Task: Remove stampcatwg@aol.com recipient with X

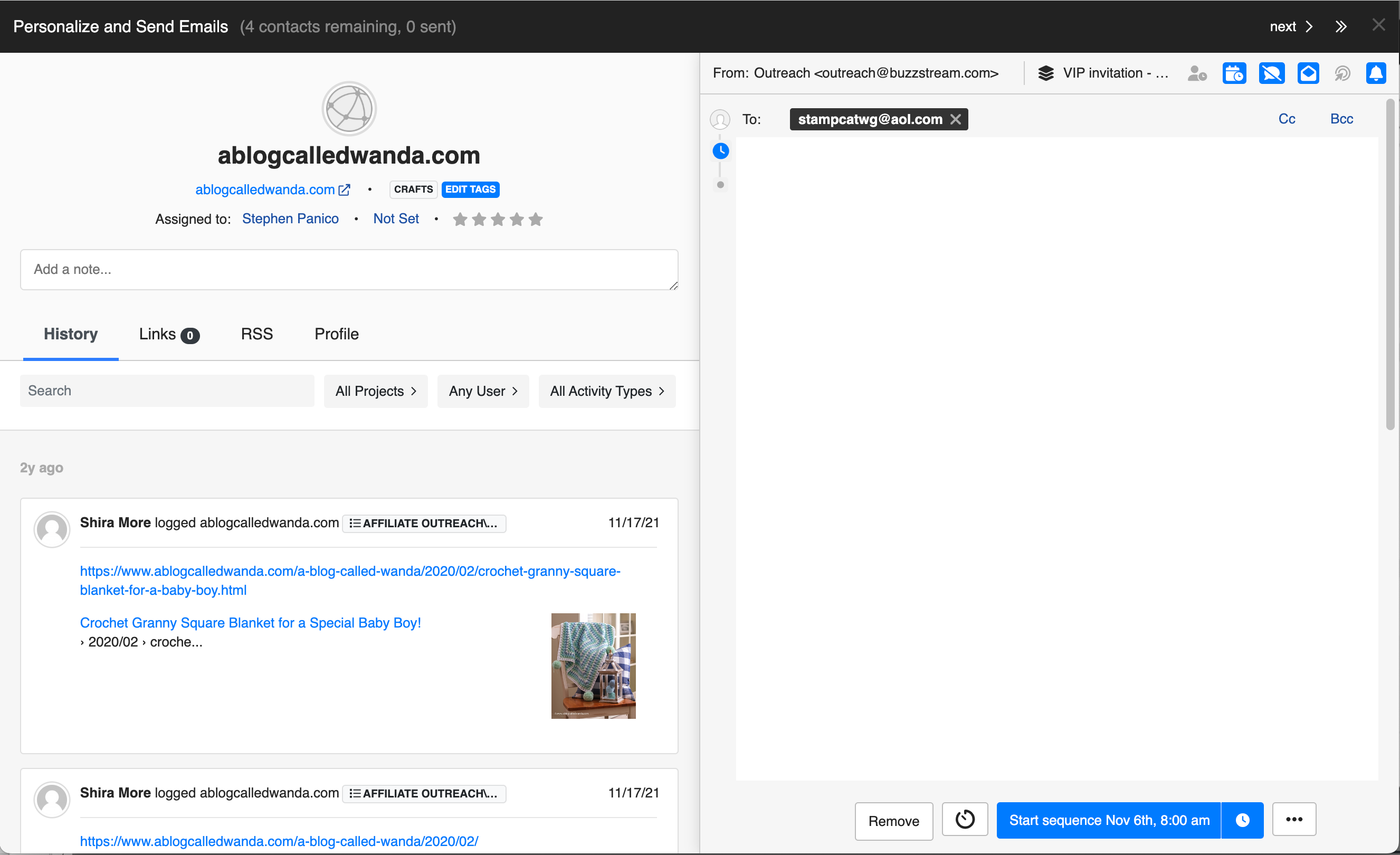Action: 956,119
